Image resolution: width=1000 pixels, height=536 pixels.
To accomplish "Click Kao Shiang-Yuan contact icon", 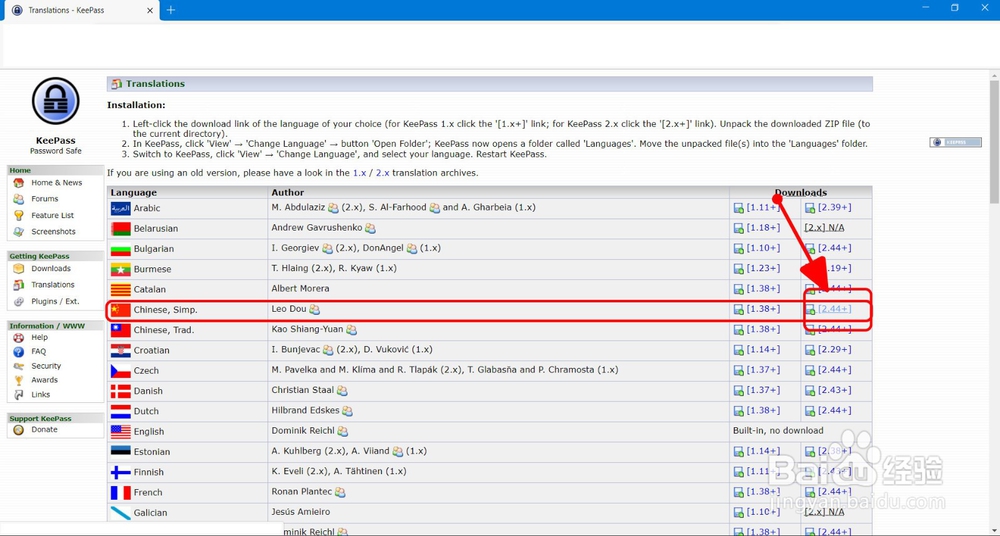I will tap(351, 330).
